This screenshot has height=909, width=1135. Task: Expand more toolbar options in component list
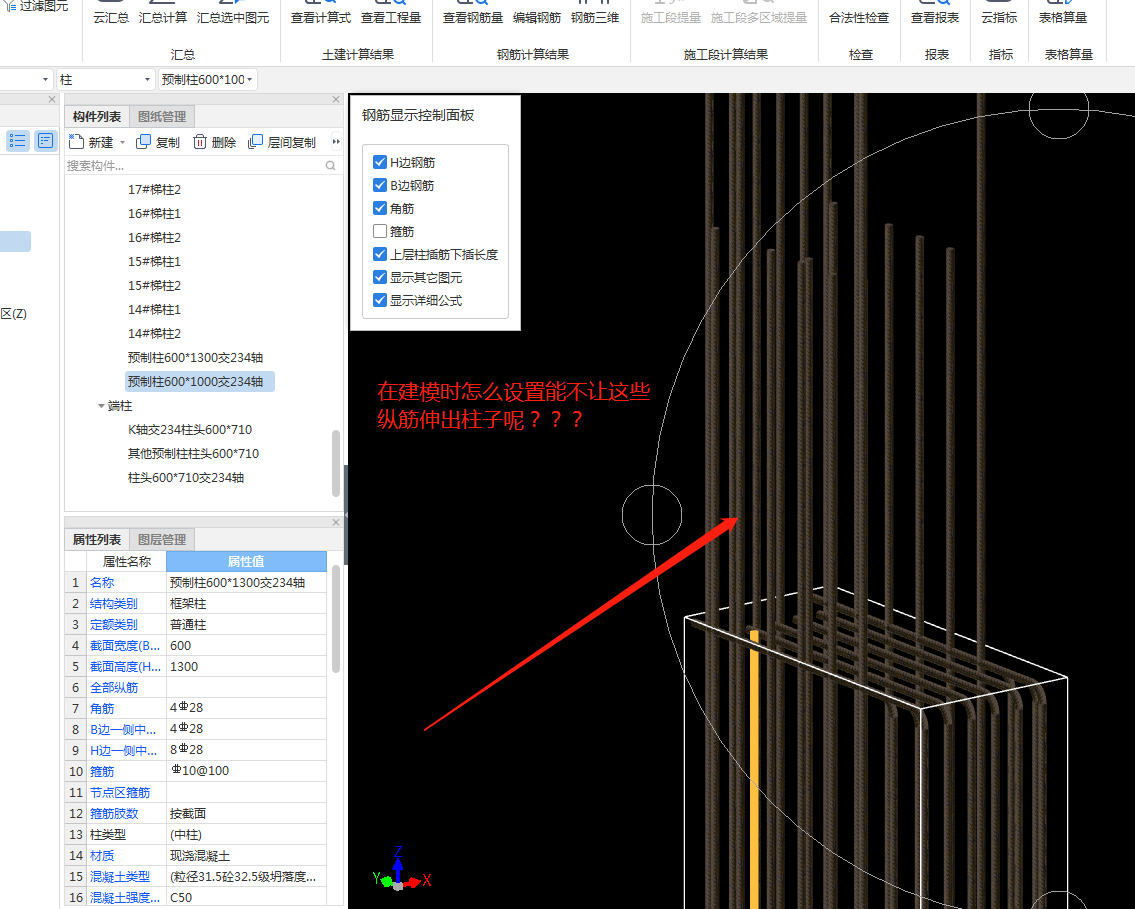click(x=336, y=142)
